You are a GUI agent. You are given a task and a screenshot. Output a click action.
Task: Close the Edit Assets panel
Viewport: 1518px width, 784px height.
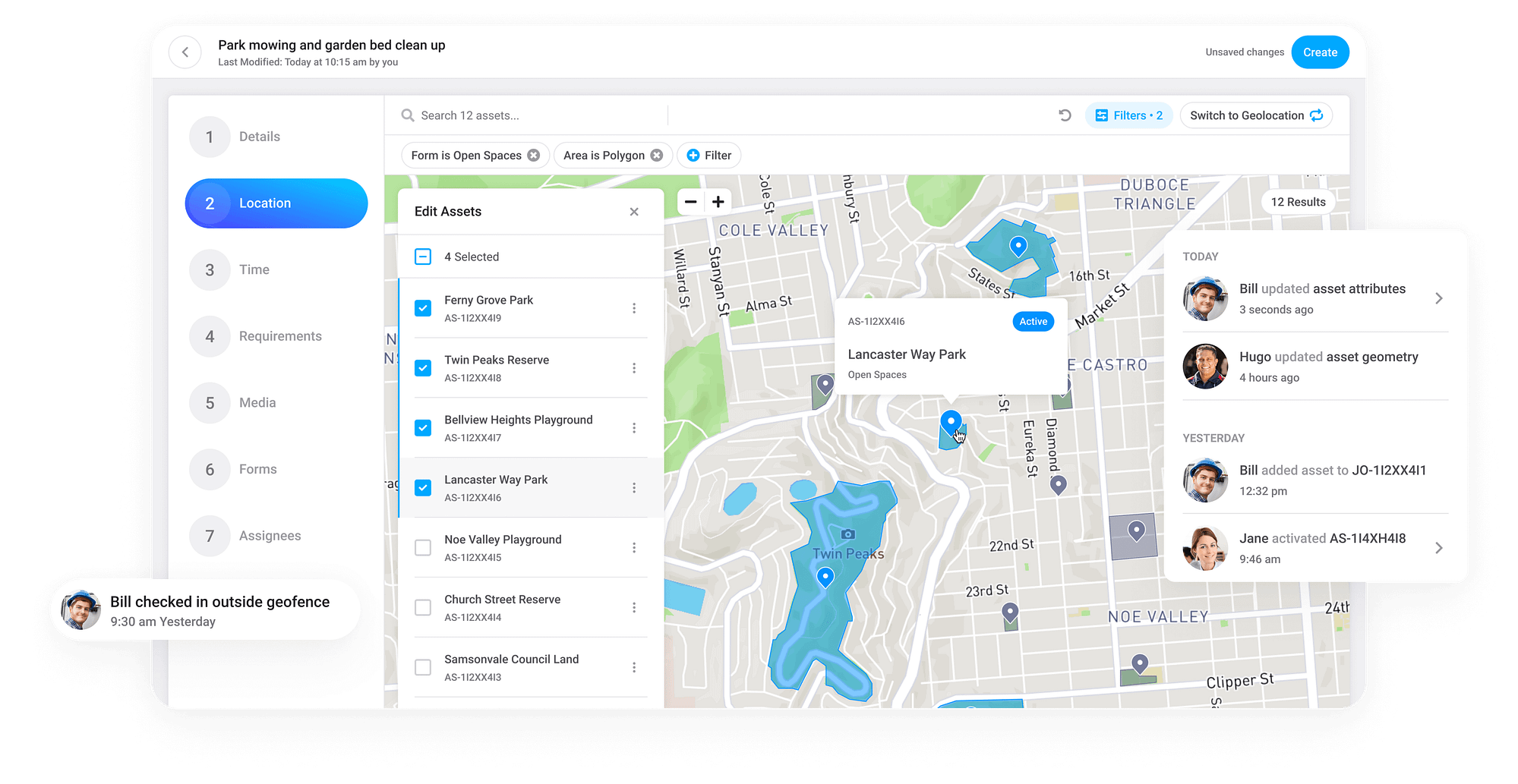634,212
